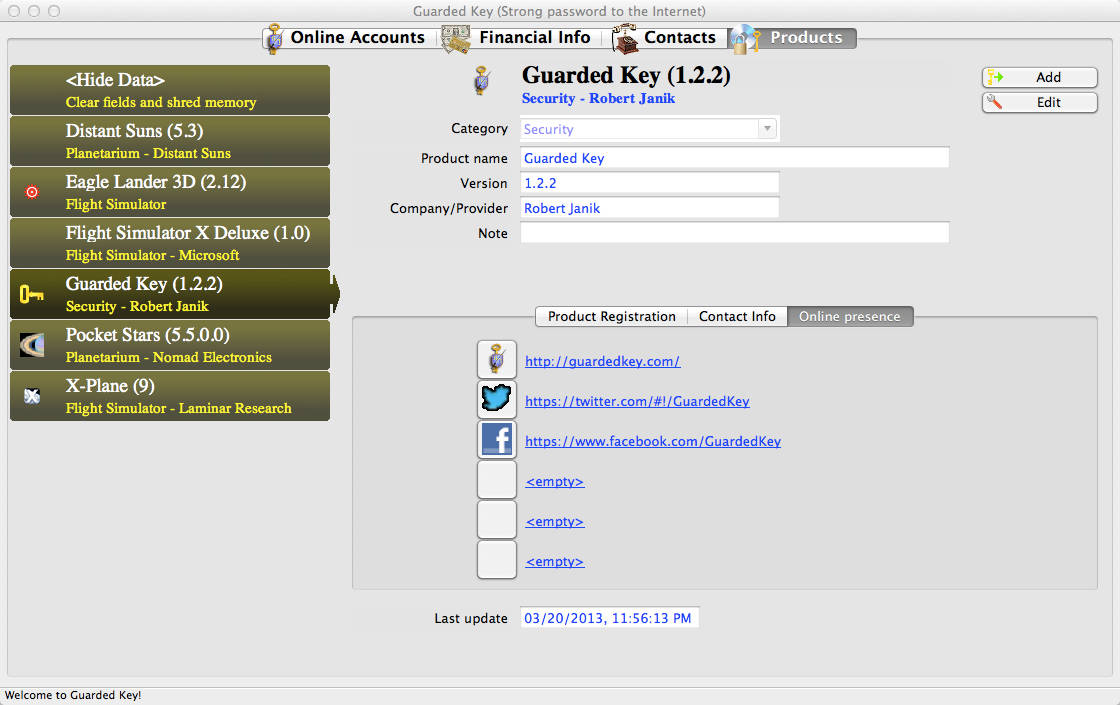Click the golden key Online Accounts tab icon
1120x705 pixels.
274,38
